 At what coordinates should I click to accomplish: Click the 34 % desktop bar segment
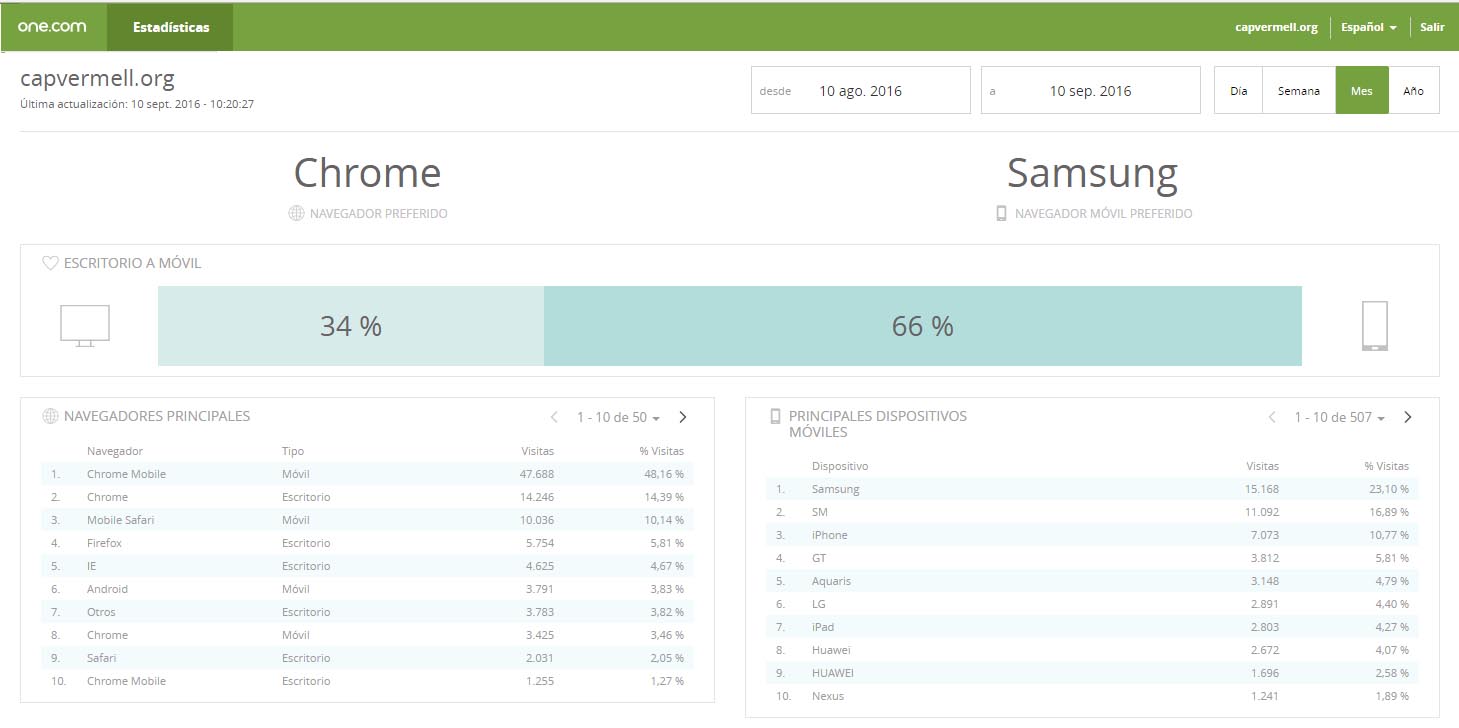pyautogui.click(x=351, y=326)
